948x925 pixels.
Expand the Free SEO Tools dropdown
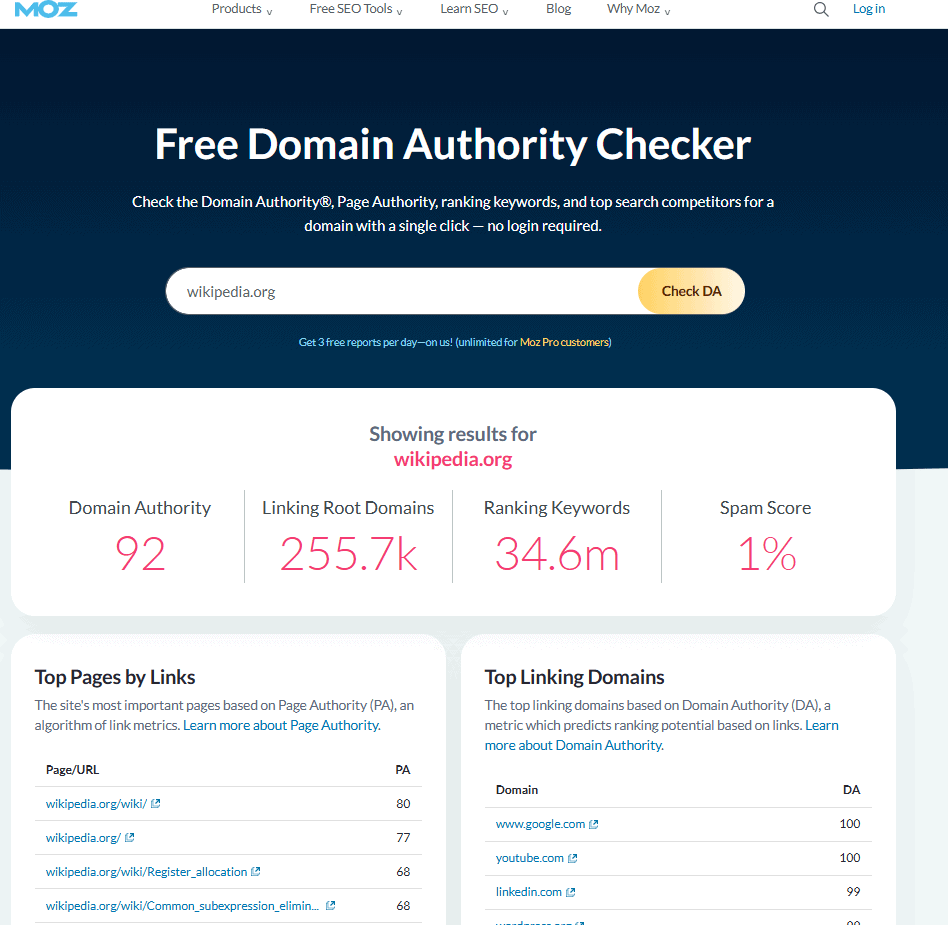354,9
